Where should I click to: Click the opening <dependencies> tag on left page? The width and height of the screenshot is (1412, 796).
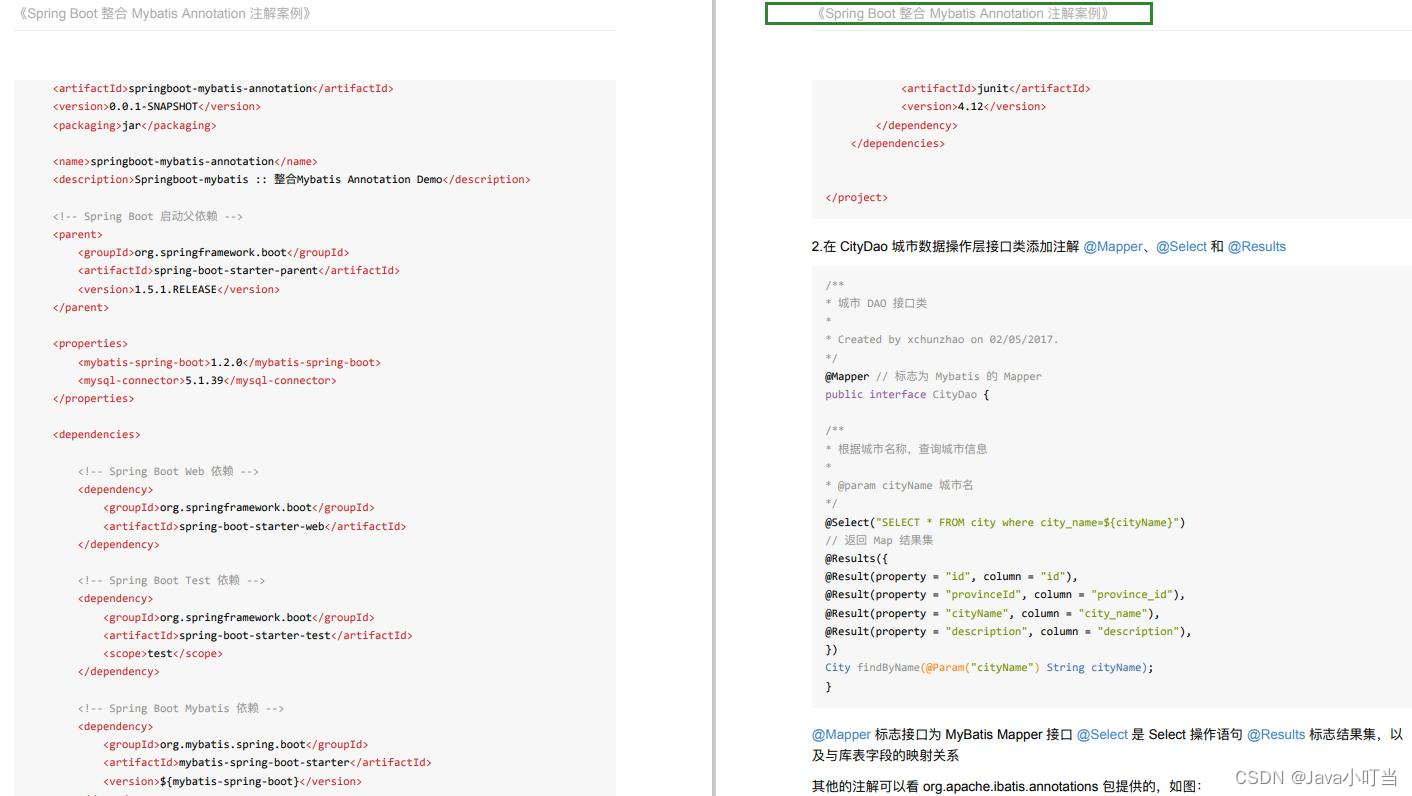(x=97, y=434)
